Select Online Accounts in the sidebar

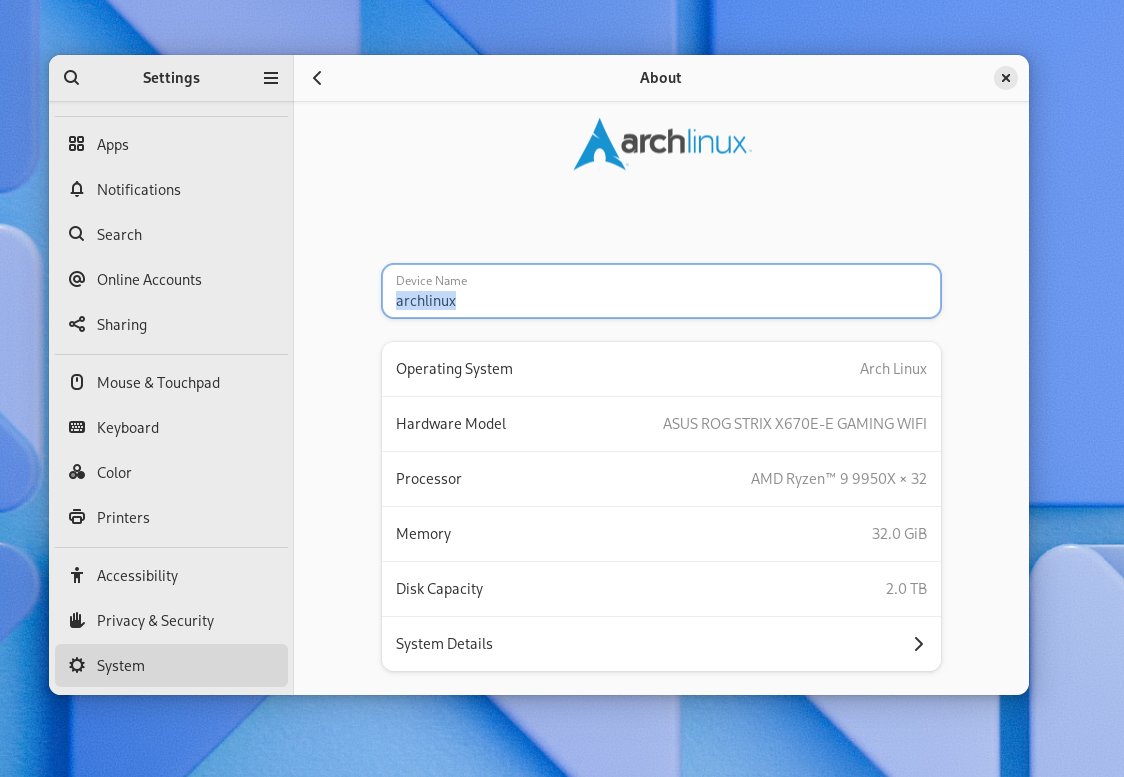coord(171,280)
